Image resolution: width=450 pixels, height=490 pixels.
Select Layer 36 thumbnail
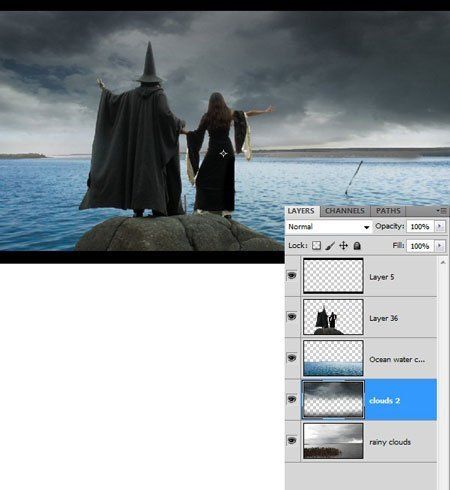[x=333, y=317]
